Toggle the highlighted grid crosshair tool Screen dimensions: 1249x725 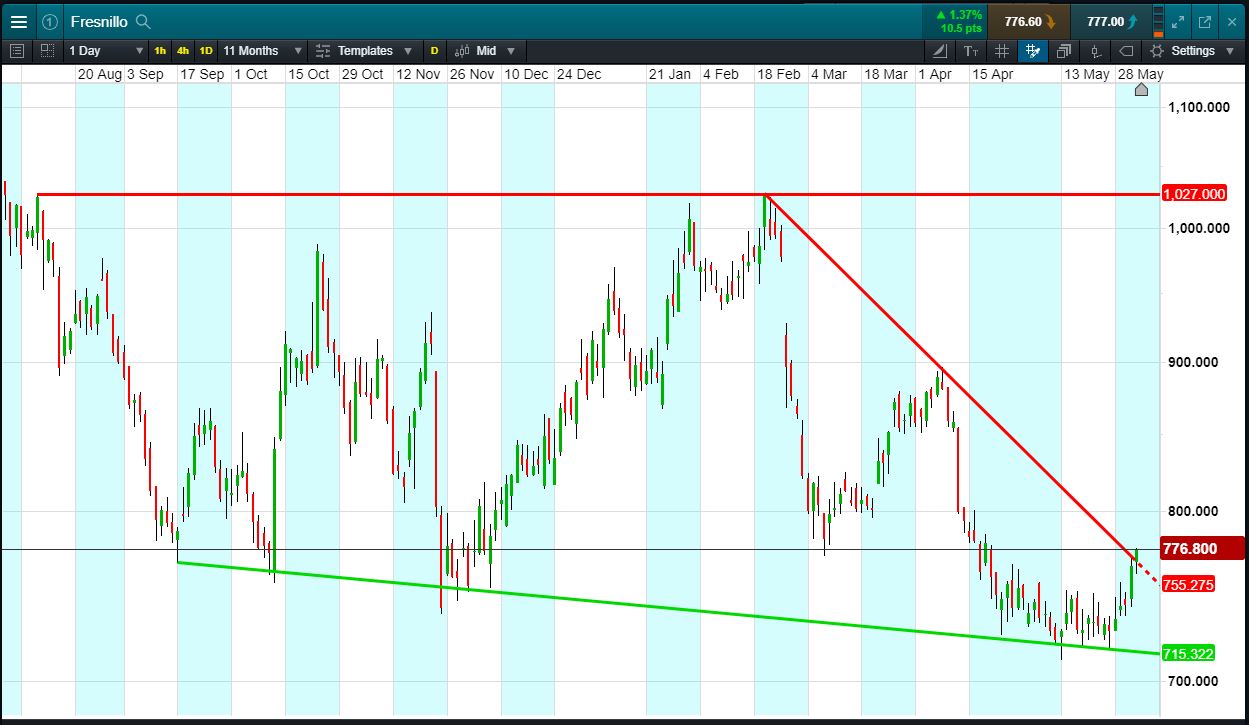pos(1033,50)
